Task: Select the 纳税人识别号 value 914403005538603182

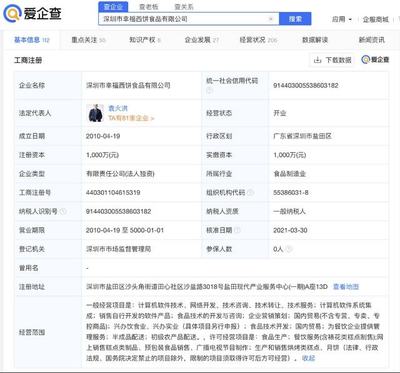Action: click(118, 211)
